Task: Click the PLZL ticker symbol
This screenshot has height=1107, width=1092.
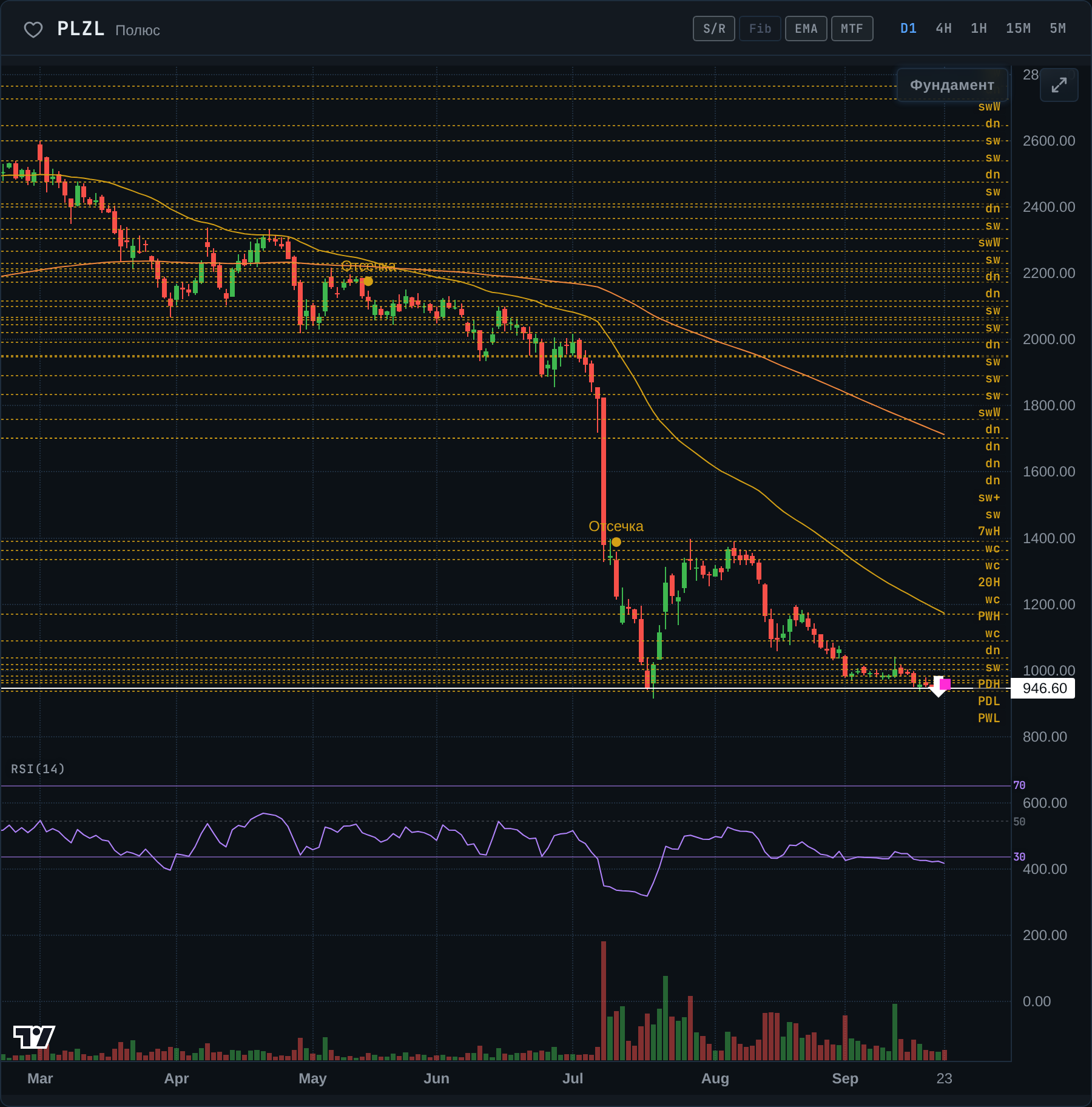Action: (81, 29)
